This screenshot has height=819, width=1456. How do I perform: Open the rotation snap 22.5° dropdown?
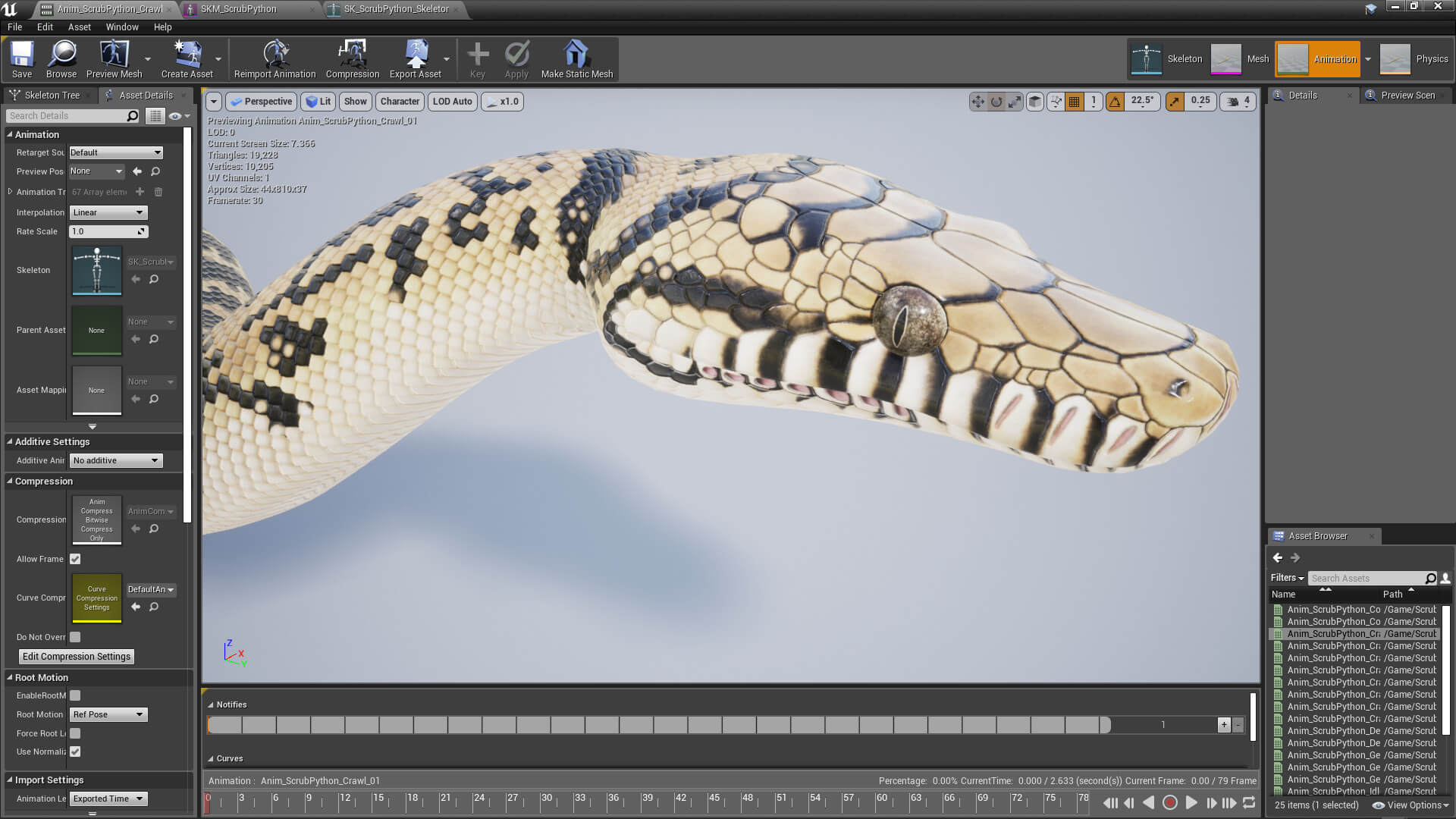pyautogui.click(x=1143, y=102)
